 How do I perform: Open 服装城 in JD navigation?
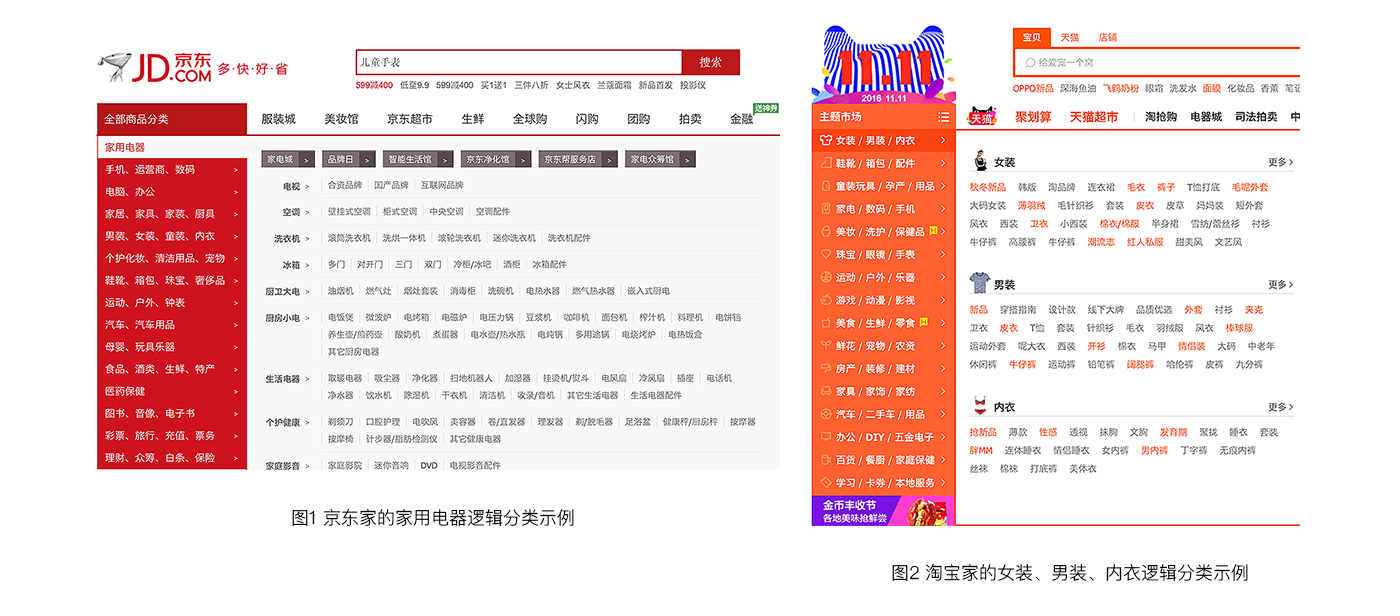click(x=278, y=119)
